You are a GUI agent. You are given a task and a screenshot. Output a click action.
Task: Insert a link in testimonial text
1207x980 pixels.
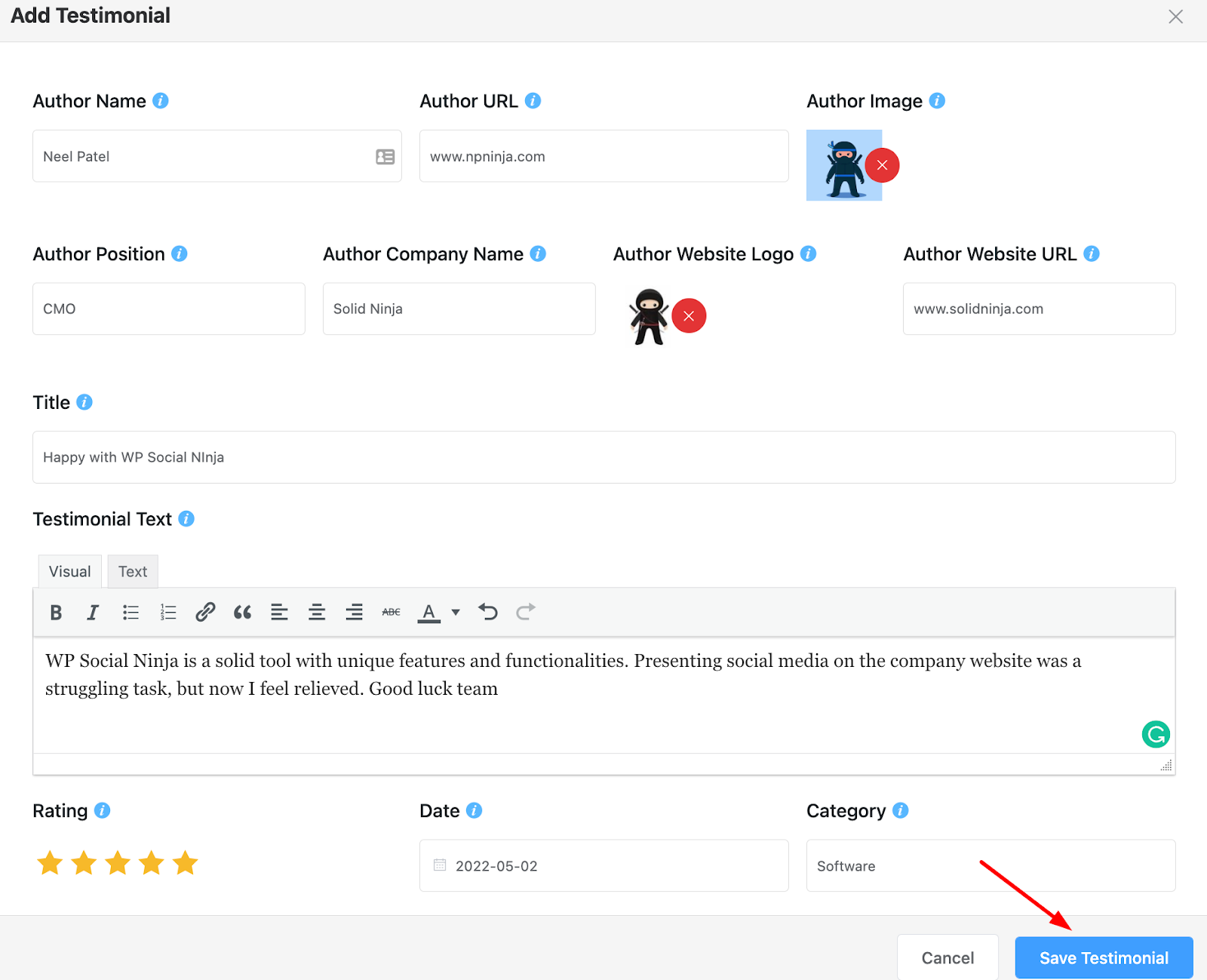[x=205, y=612]
